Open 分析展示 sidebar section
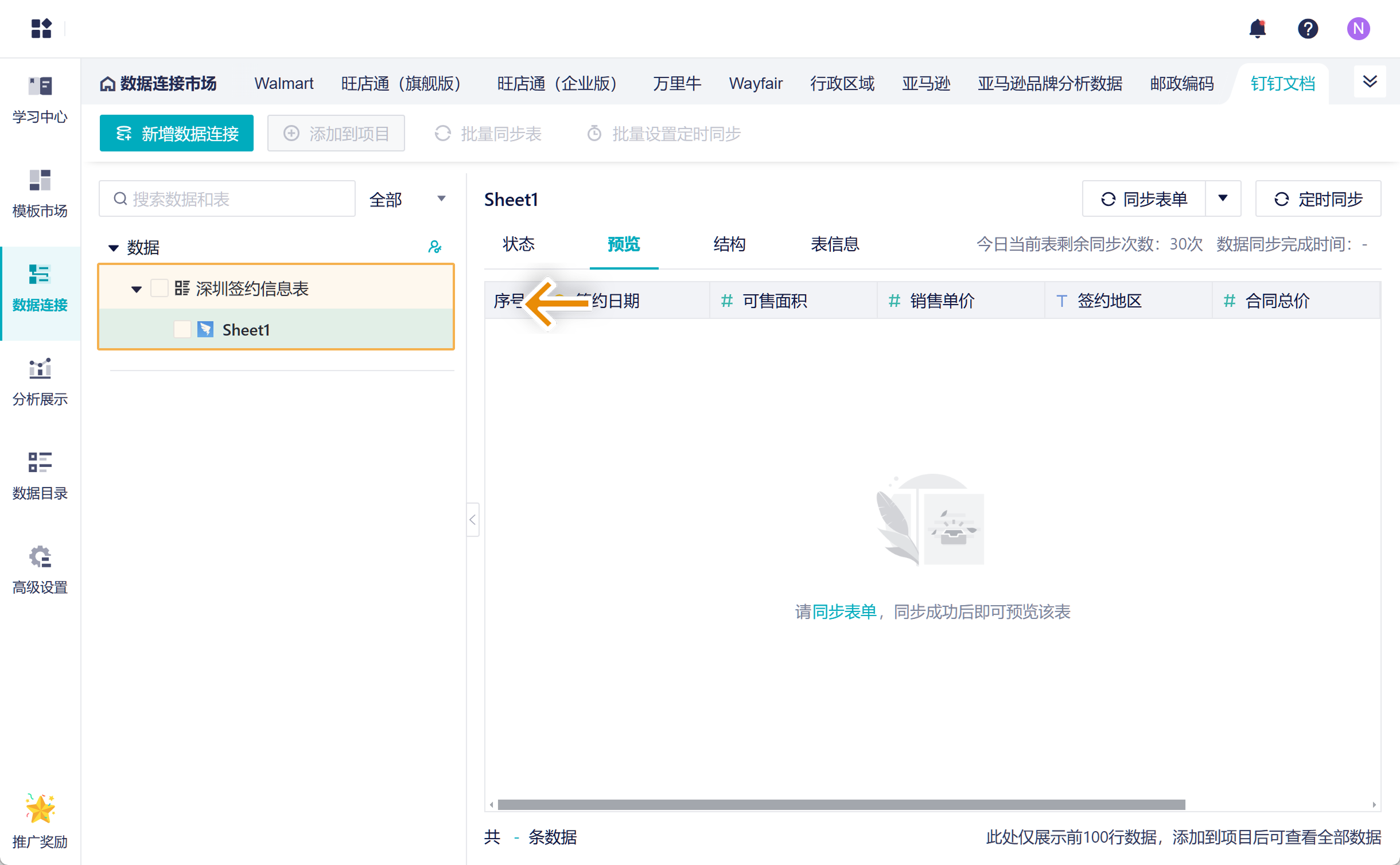1400x865 pixels. (40, 382)
